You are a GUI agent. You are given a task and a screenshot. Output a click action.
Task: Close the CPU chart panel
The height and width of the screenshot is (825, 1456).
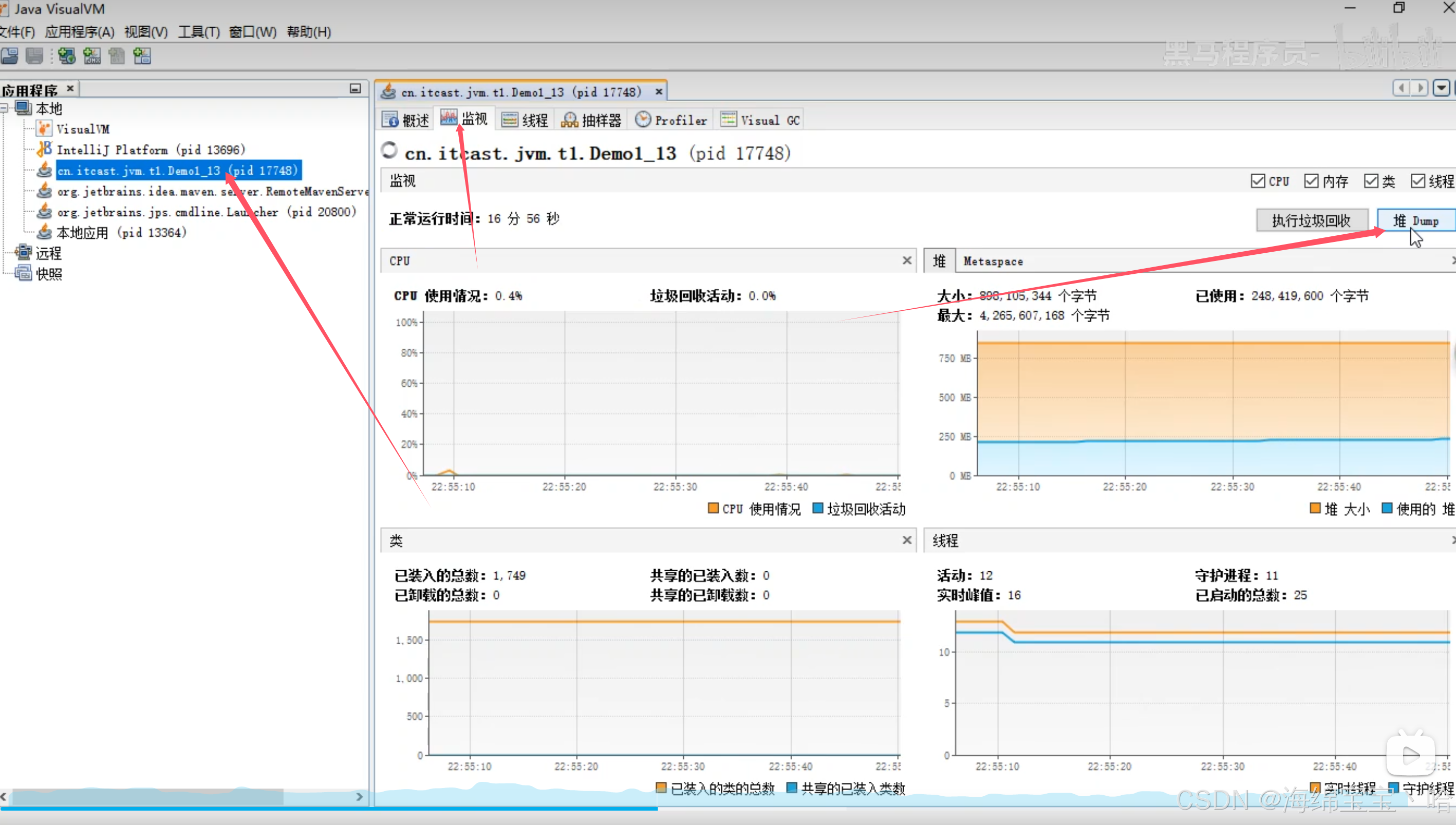906,260
